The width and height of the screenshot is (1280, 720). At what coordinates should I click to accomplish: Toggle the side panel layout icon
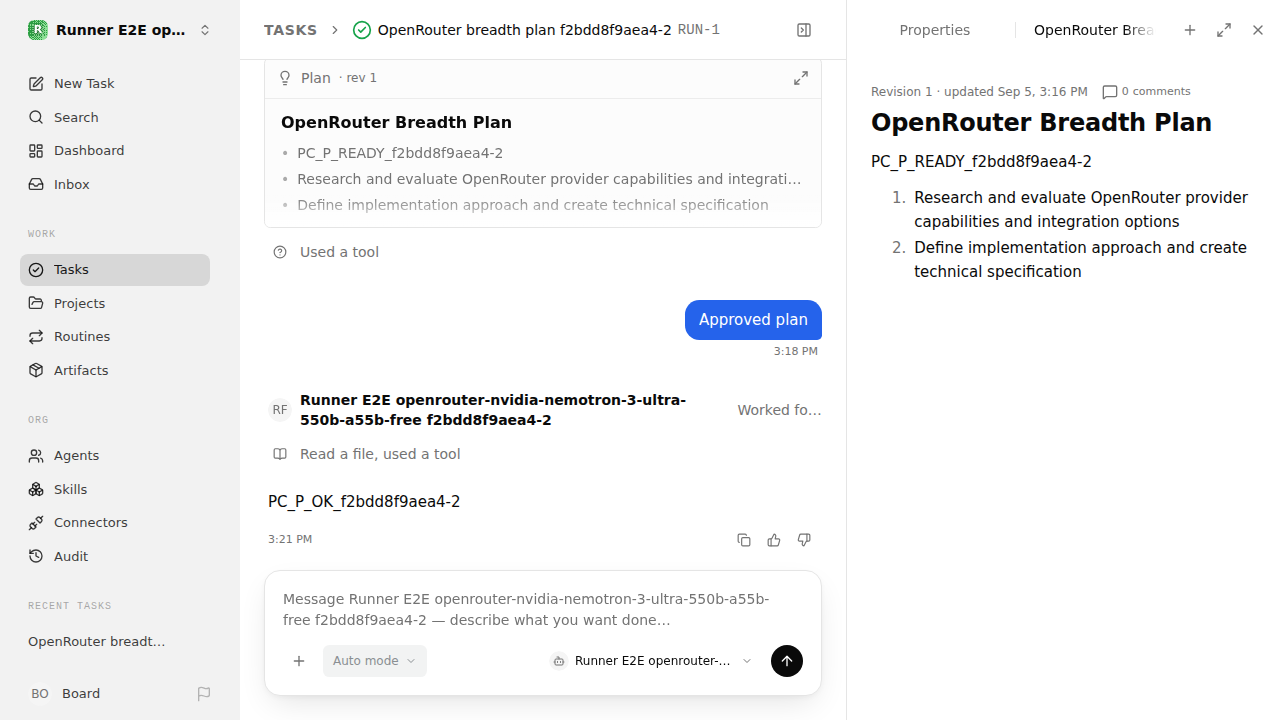tap(804, 30)
